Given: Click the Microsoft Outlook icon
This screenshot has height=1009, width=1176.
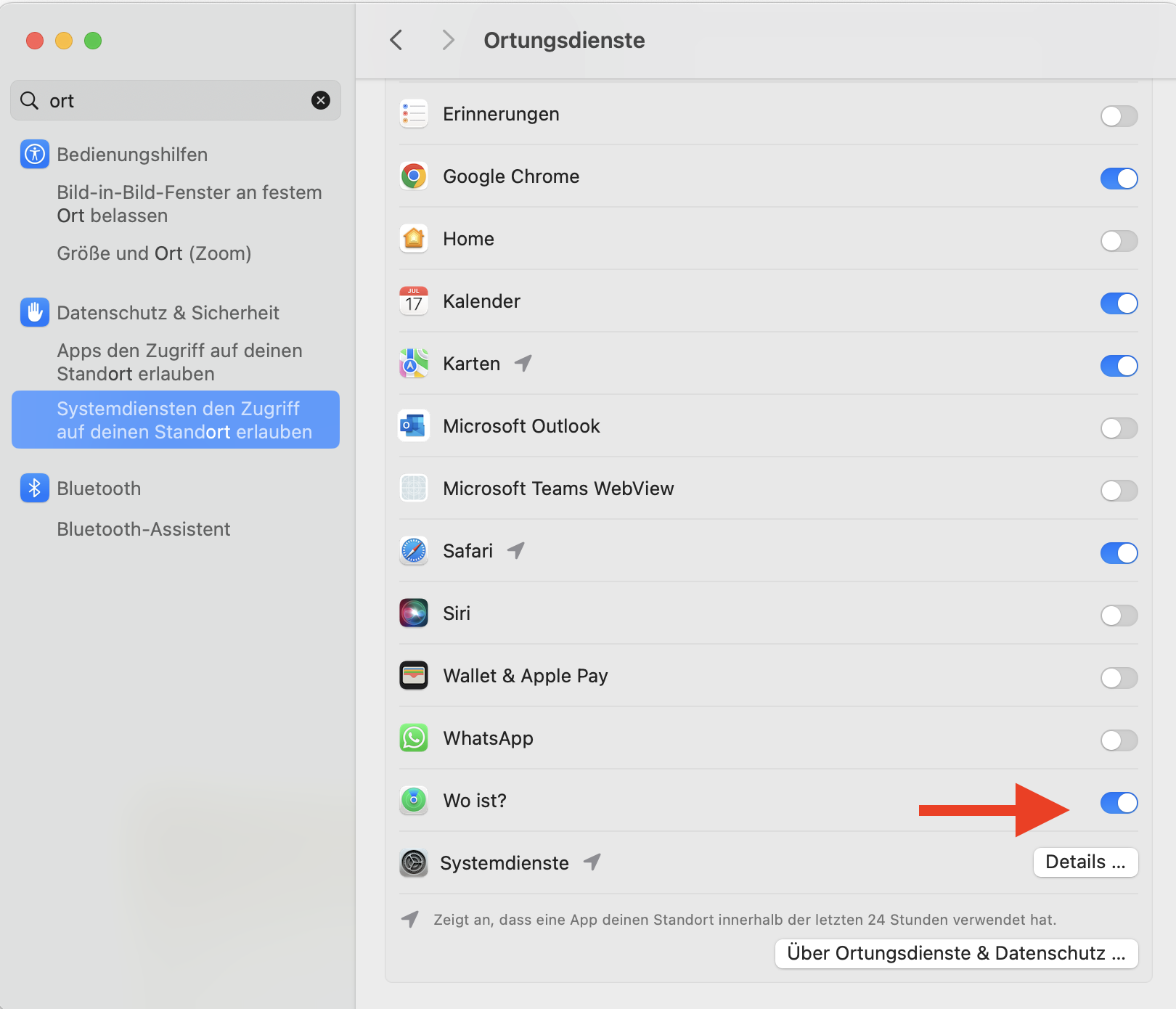Looking at the screenshot, I should point(414,426).
